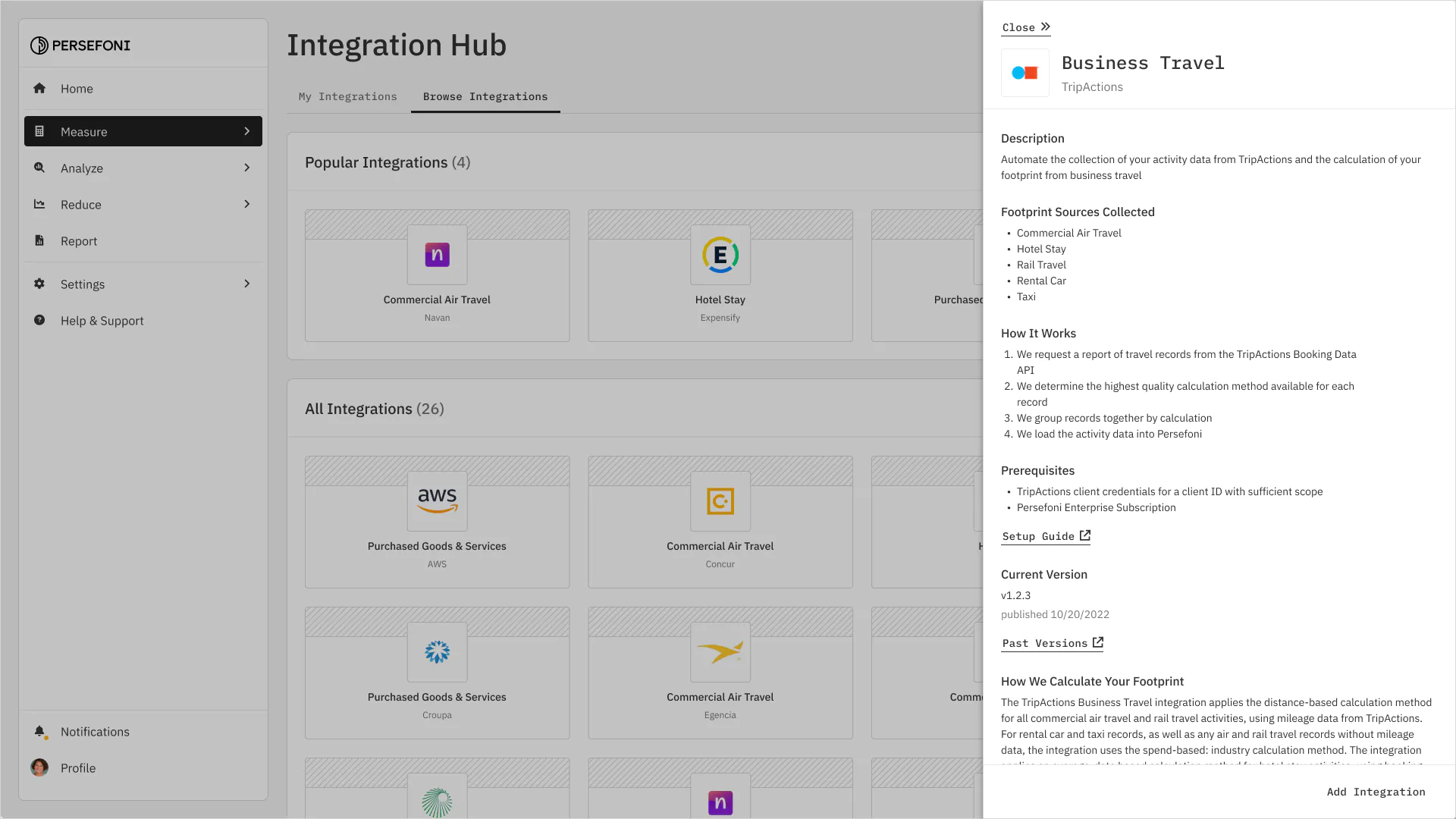This screenshot has width=1456, height=819.
Task: Click the Analyze magnifier icon
Action: pyautogui.click(x=39, y=168)
